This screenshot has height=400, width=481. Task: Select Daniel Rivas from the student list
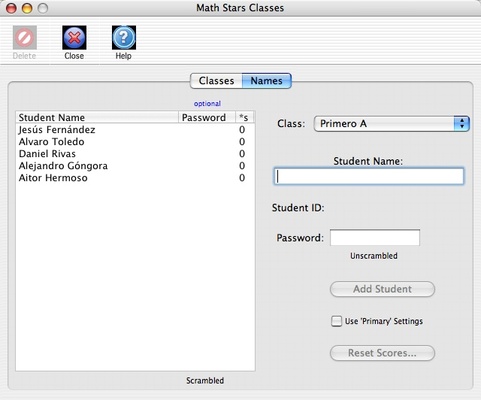pyautogui.click(x=135, y=154)
